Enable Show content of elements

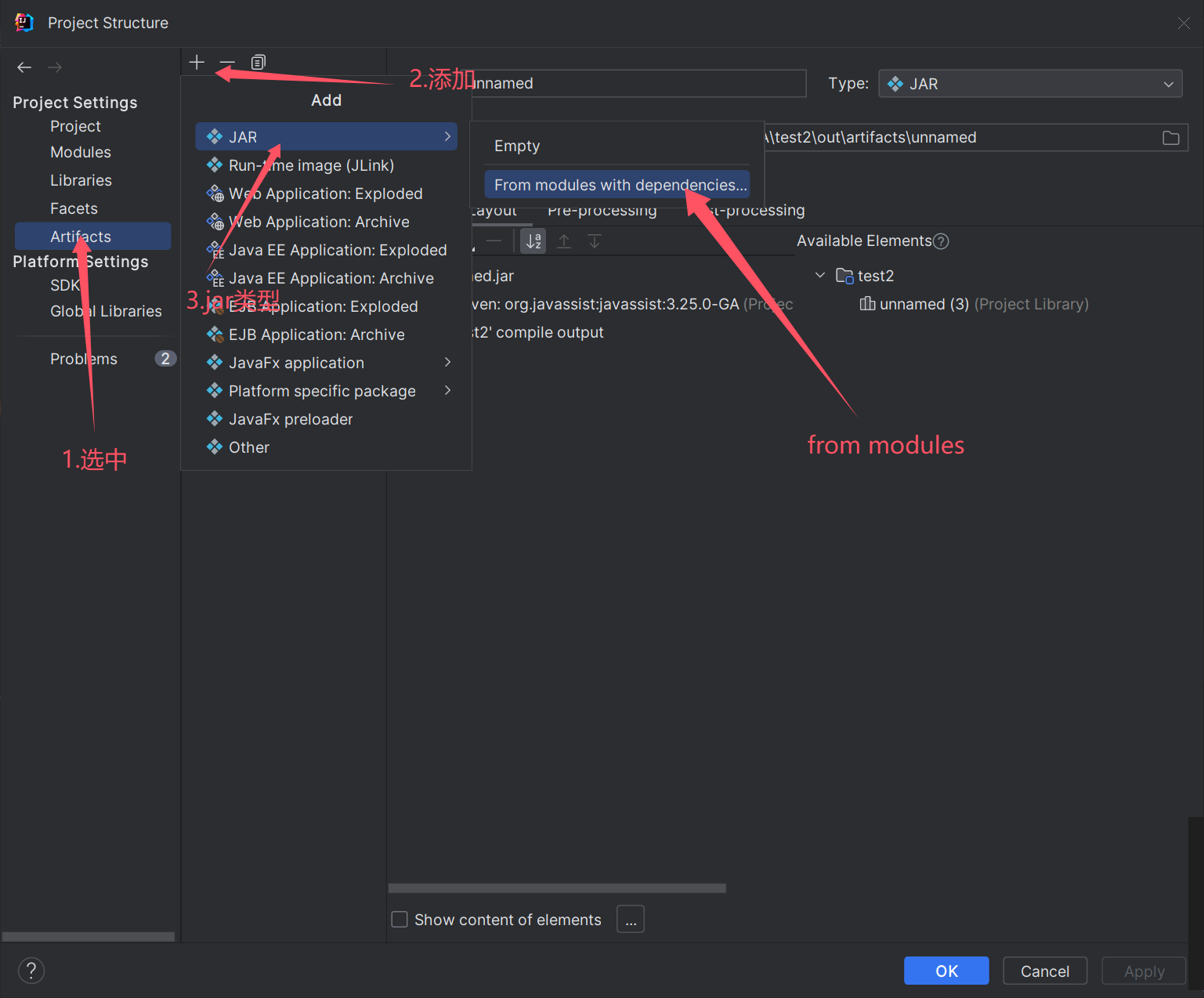click(x=400, y=919)
